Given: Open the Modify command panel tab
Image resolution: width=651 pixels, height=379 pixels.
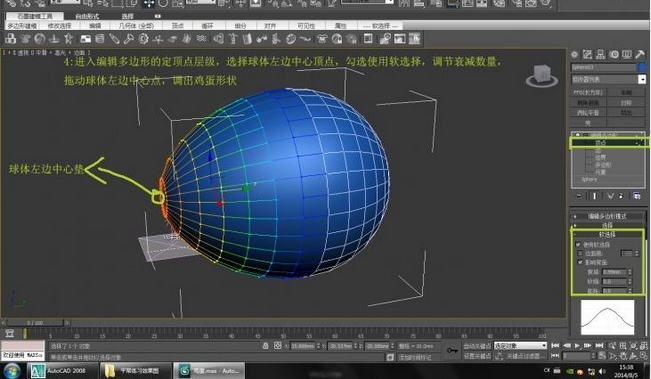Looking at the screenshot, I should click(x=587, y=54).
